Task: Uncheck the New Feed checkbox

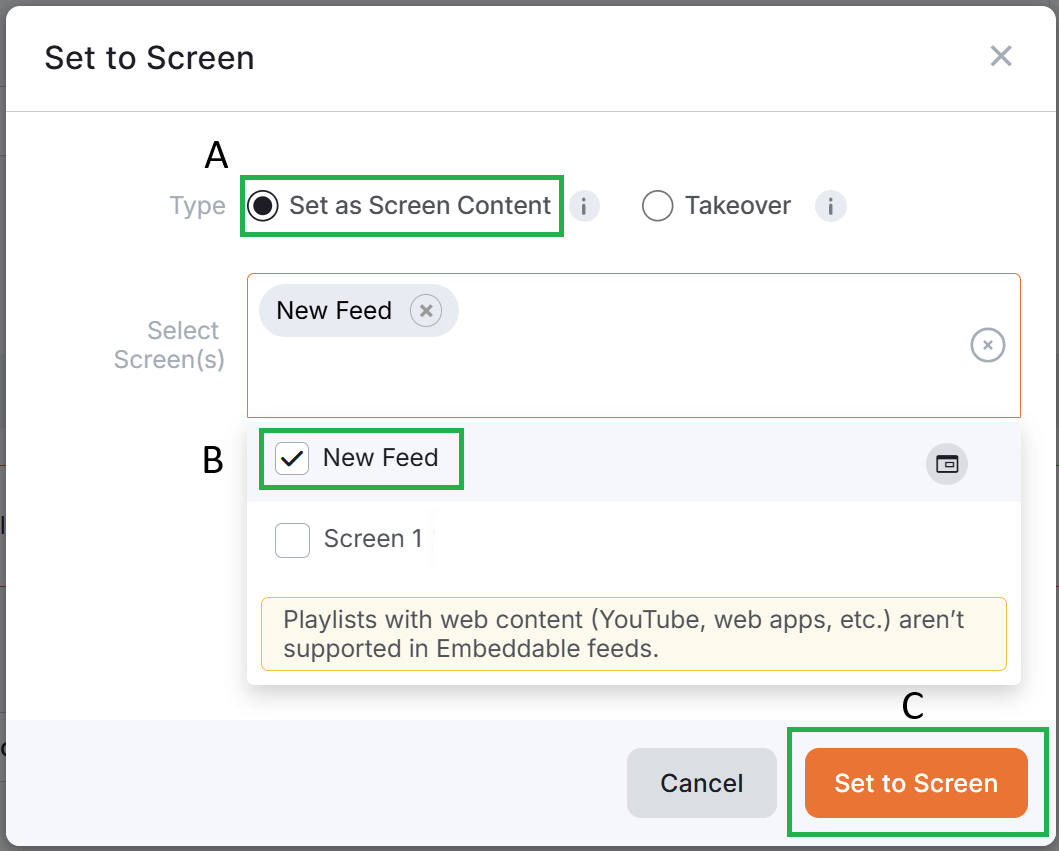Action: (292, 458)
